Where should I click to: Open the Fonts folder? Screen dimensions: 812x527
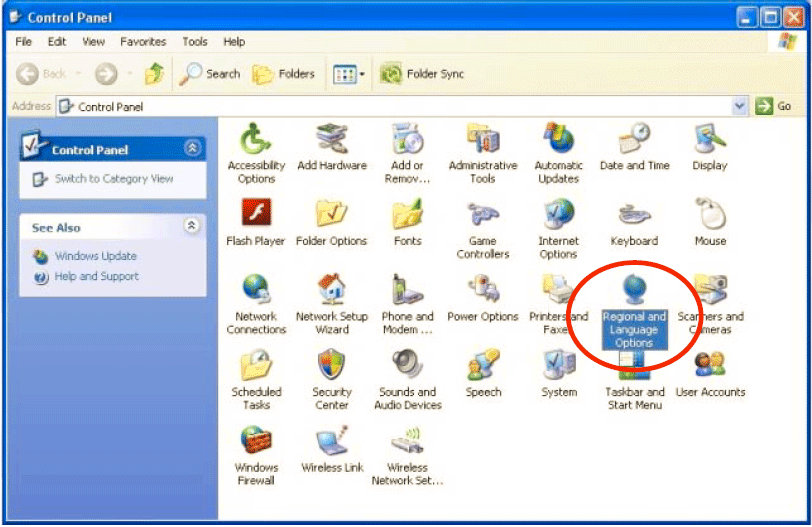[x=408, y=214]
